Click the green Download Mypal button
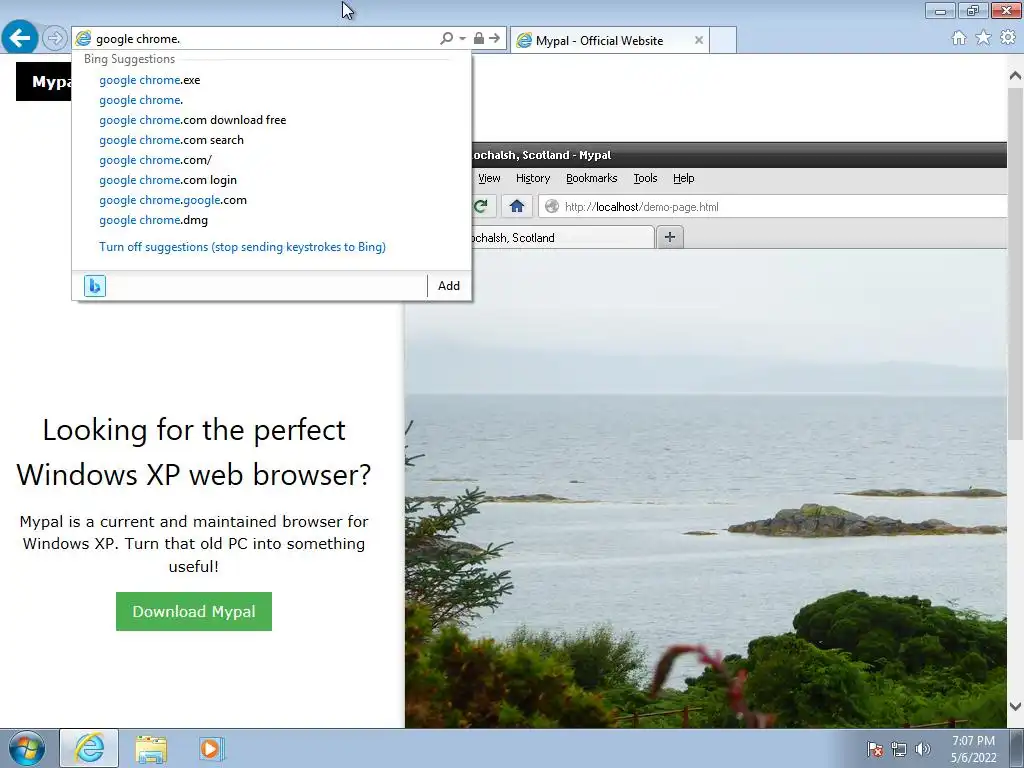The height and width of the screenshot is (768, 1024). point(194,611)
